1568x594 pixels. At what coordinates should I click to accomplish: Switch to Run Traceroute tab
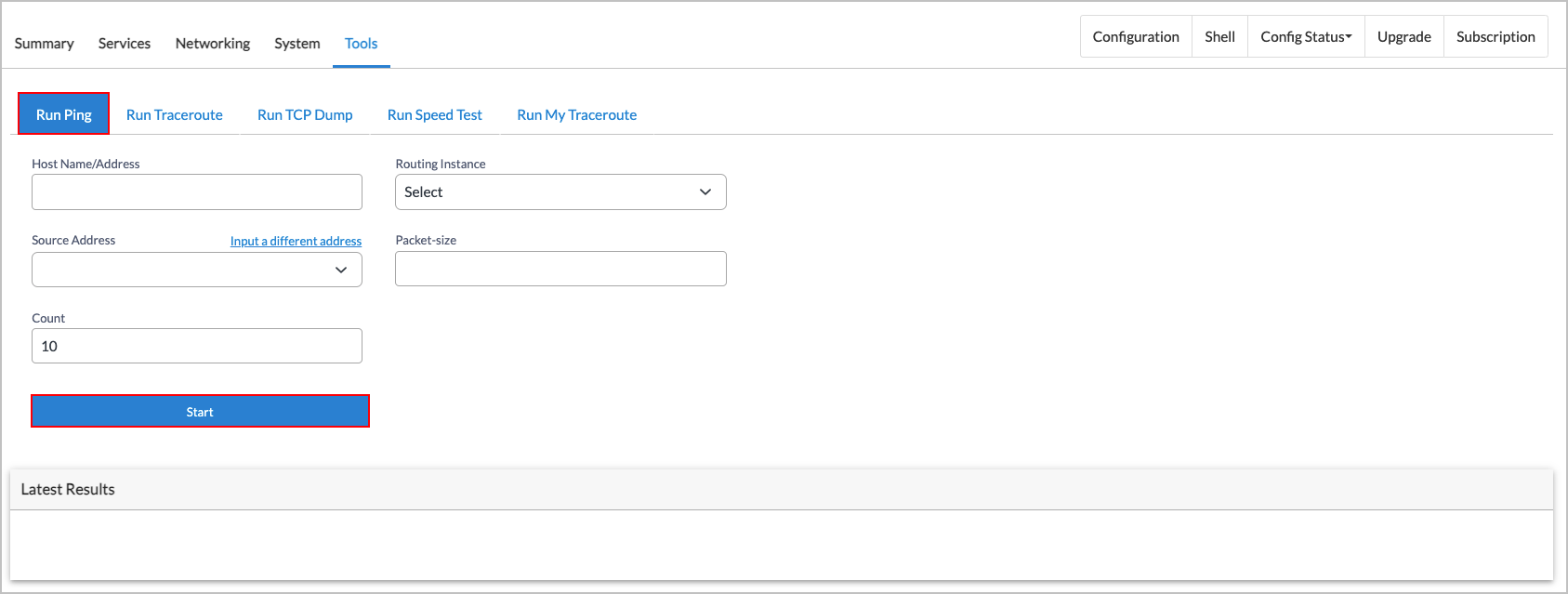[175, 115]
